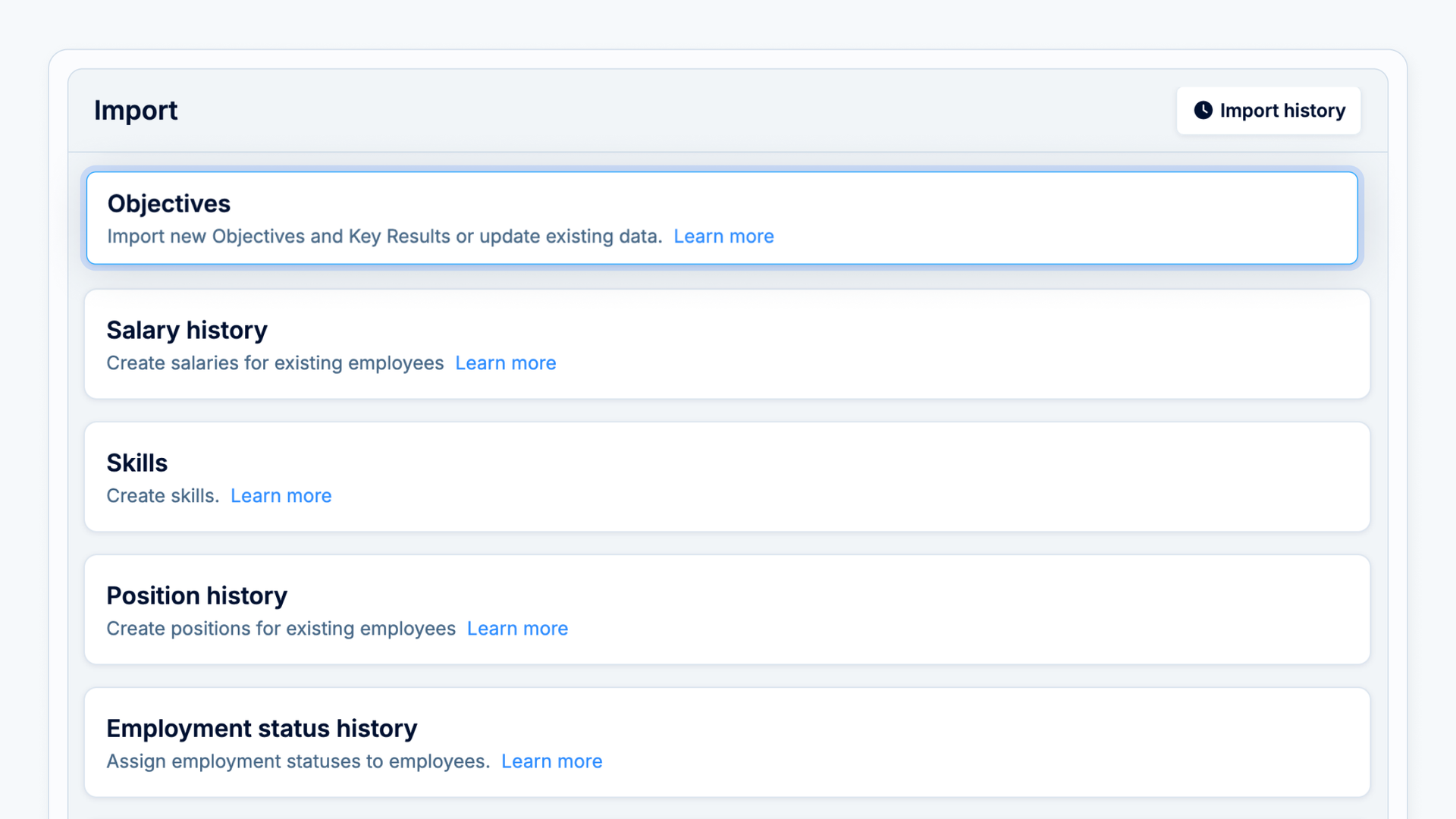The image size is (1456, 819).
Task: Open Learn more link for Salary history
Action: (x=505, y=363)
